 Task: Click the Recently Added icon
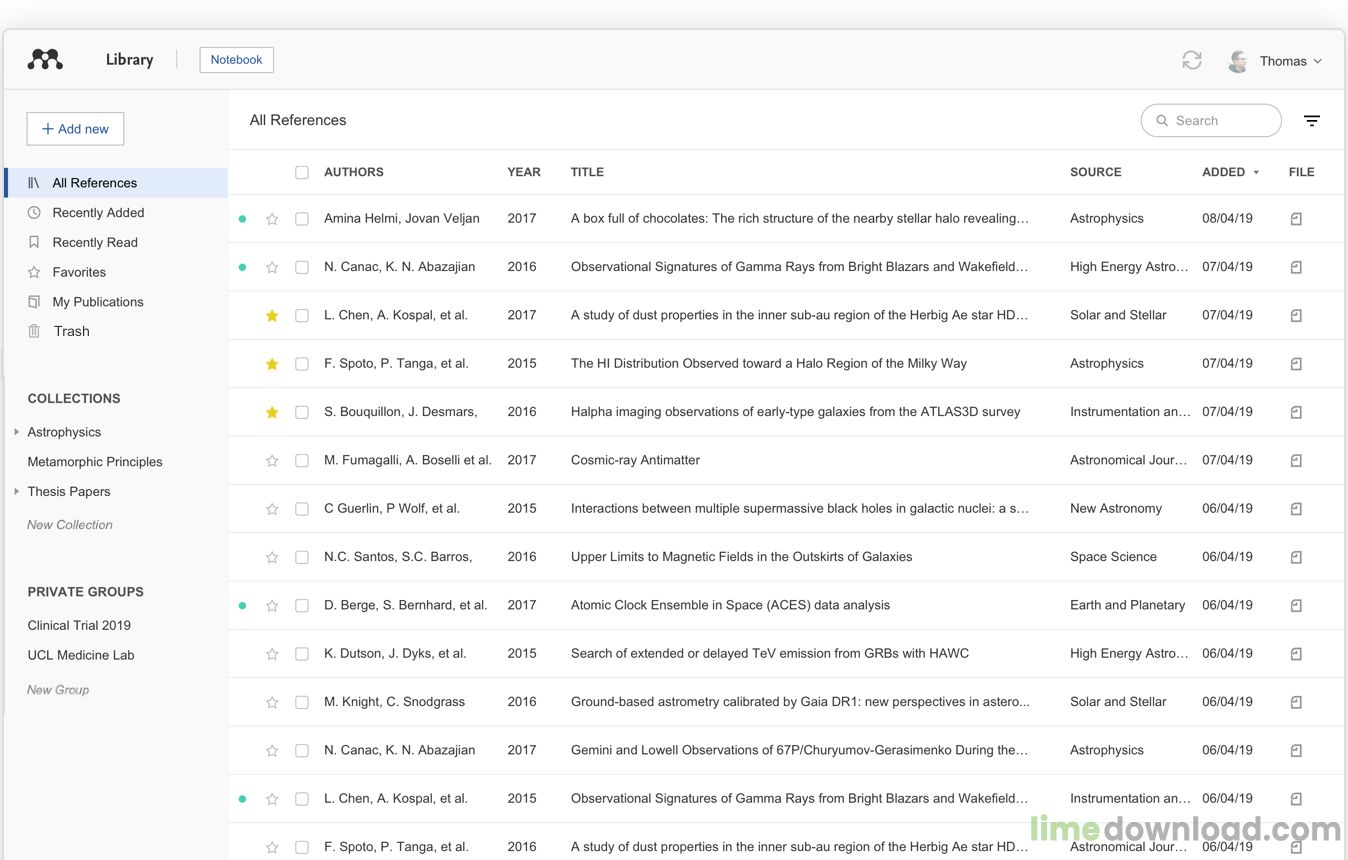click(34, 212)
